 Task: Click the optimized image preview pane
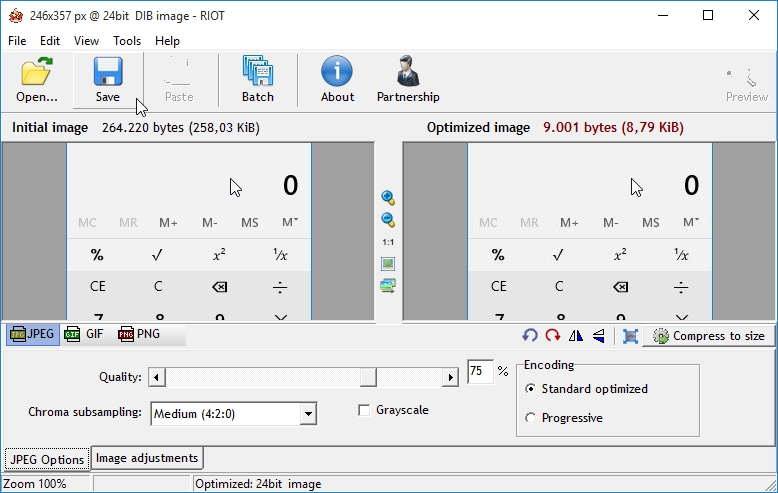(x=589, y=232)
